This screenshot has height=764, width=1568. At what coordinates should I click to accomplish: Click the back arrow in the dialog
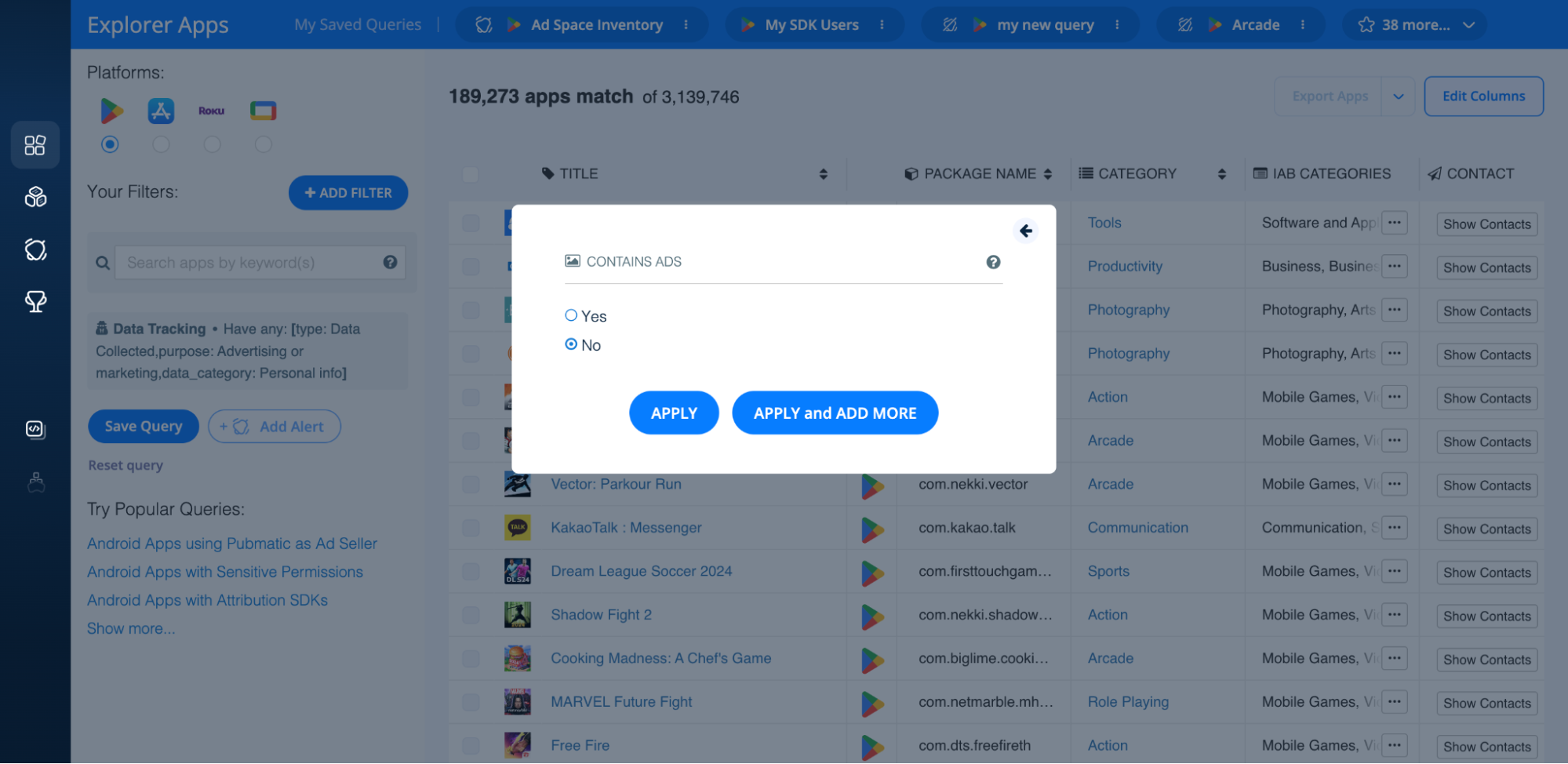1025,231
